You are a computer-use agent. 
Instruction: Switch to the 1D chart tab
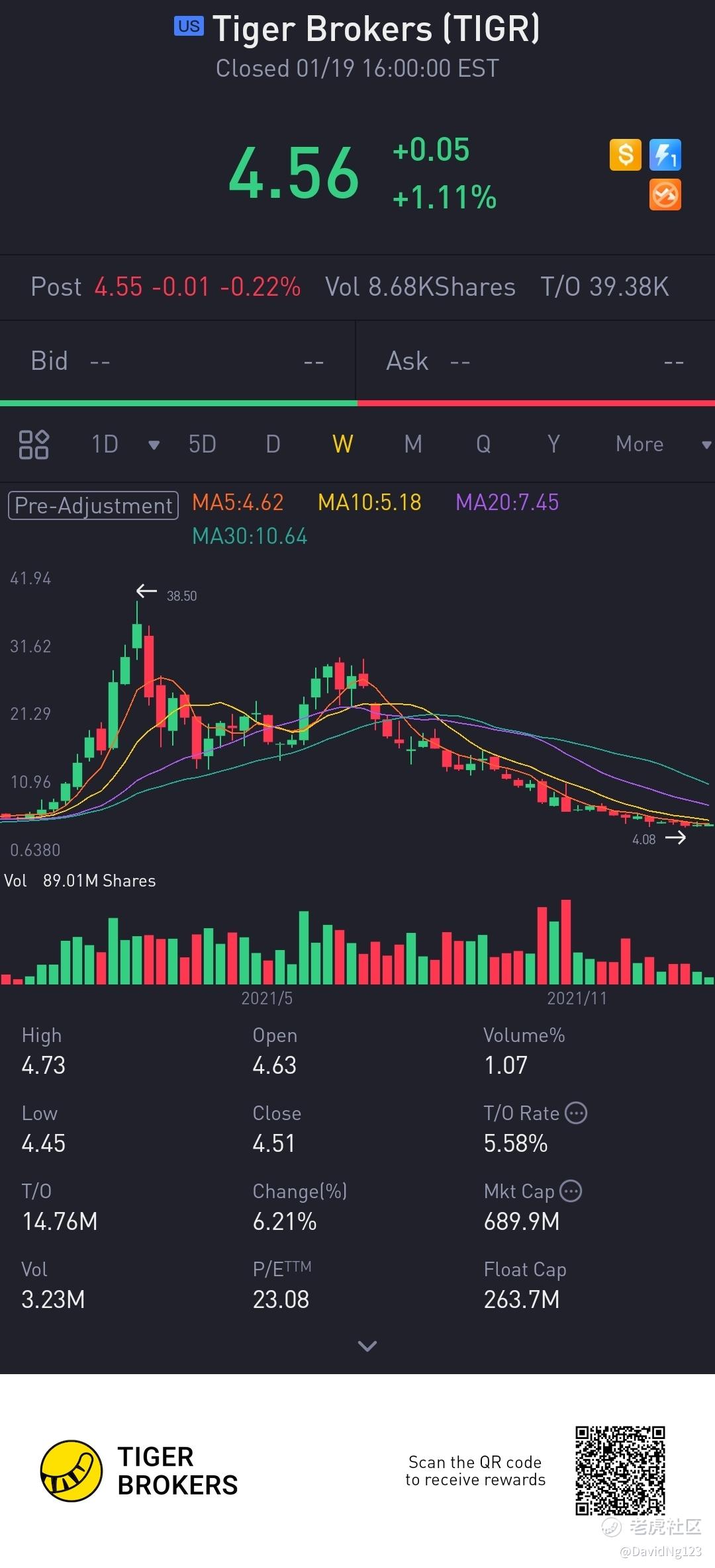coord(105,444)
